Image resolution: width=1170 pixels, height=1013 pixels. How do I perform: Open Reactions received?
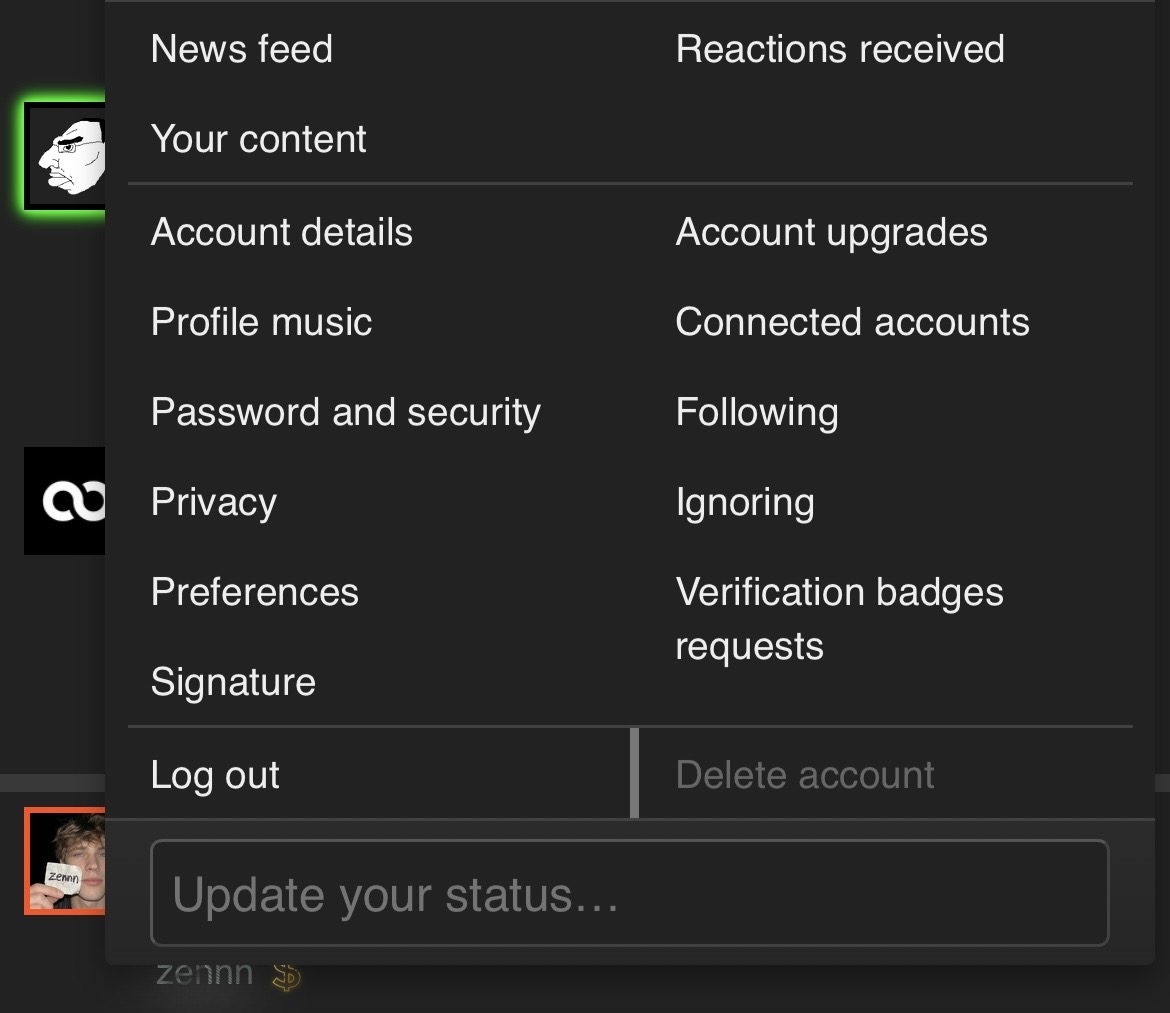(x=839, y=49)
